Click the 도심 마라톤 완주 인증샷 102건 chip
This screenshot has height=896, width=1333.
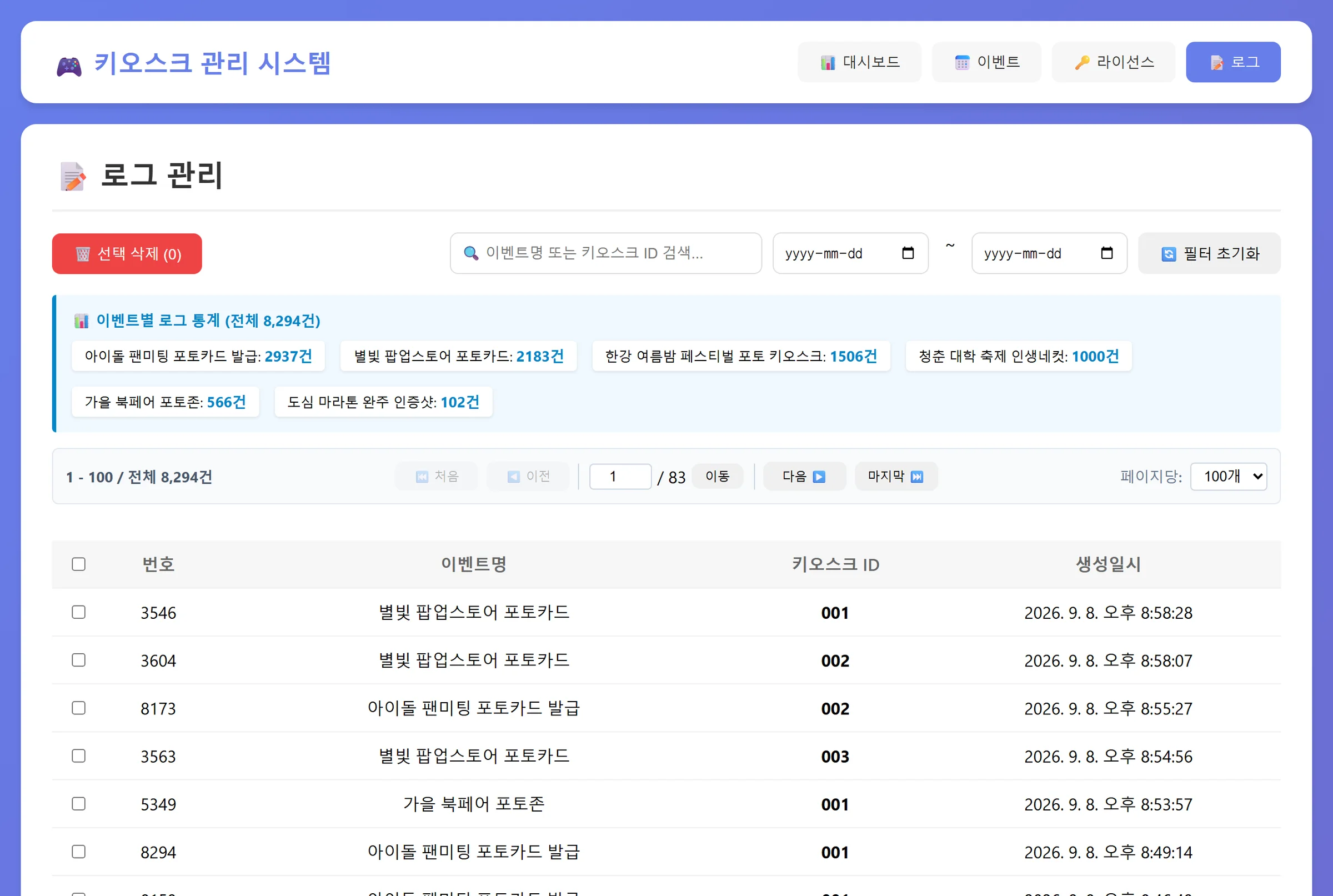383,402
